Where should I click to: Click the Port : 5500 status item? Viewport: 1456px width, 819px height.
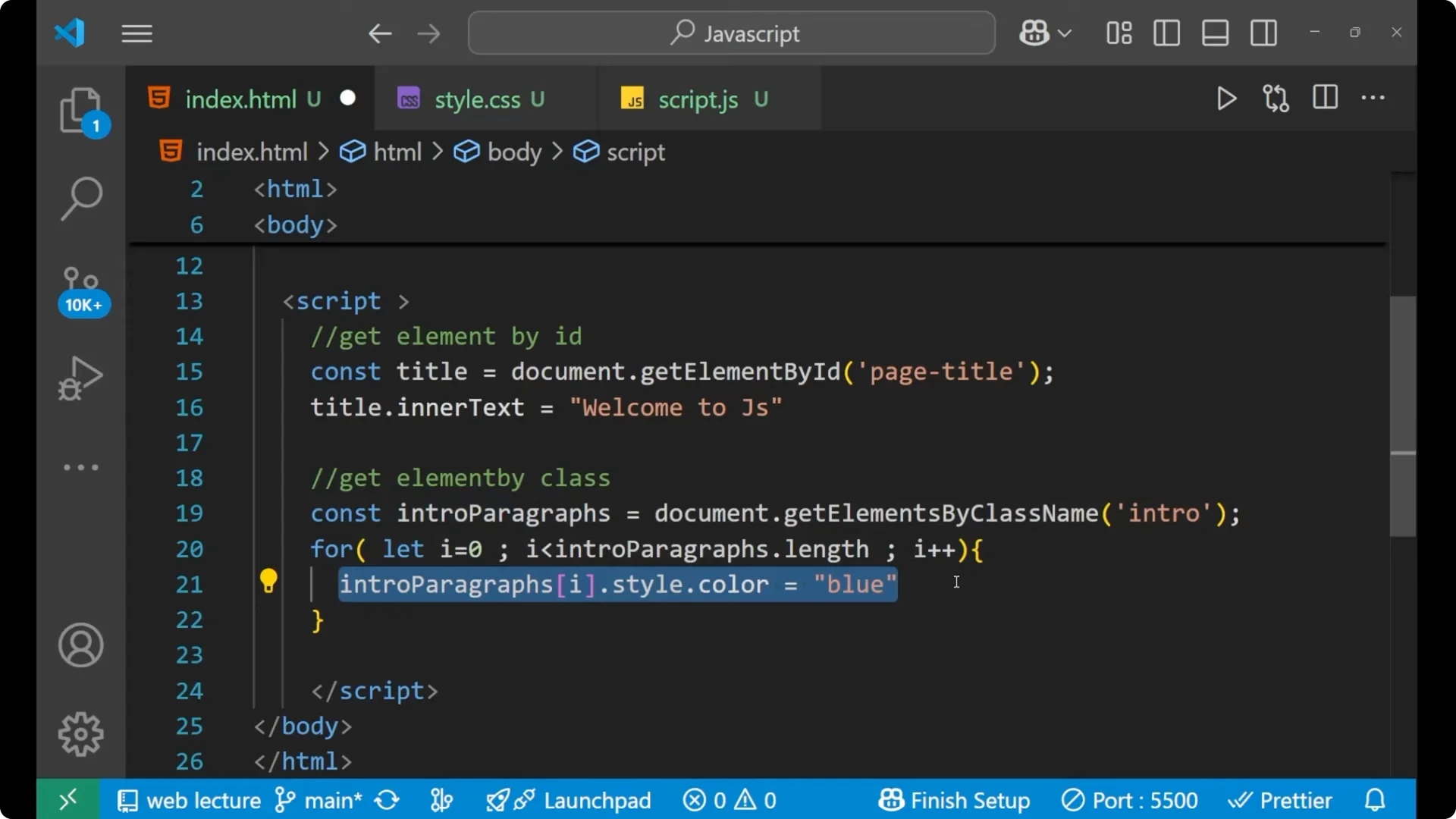(1130, 799)
